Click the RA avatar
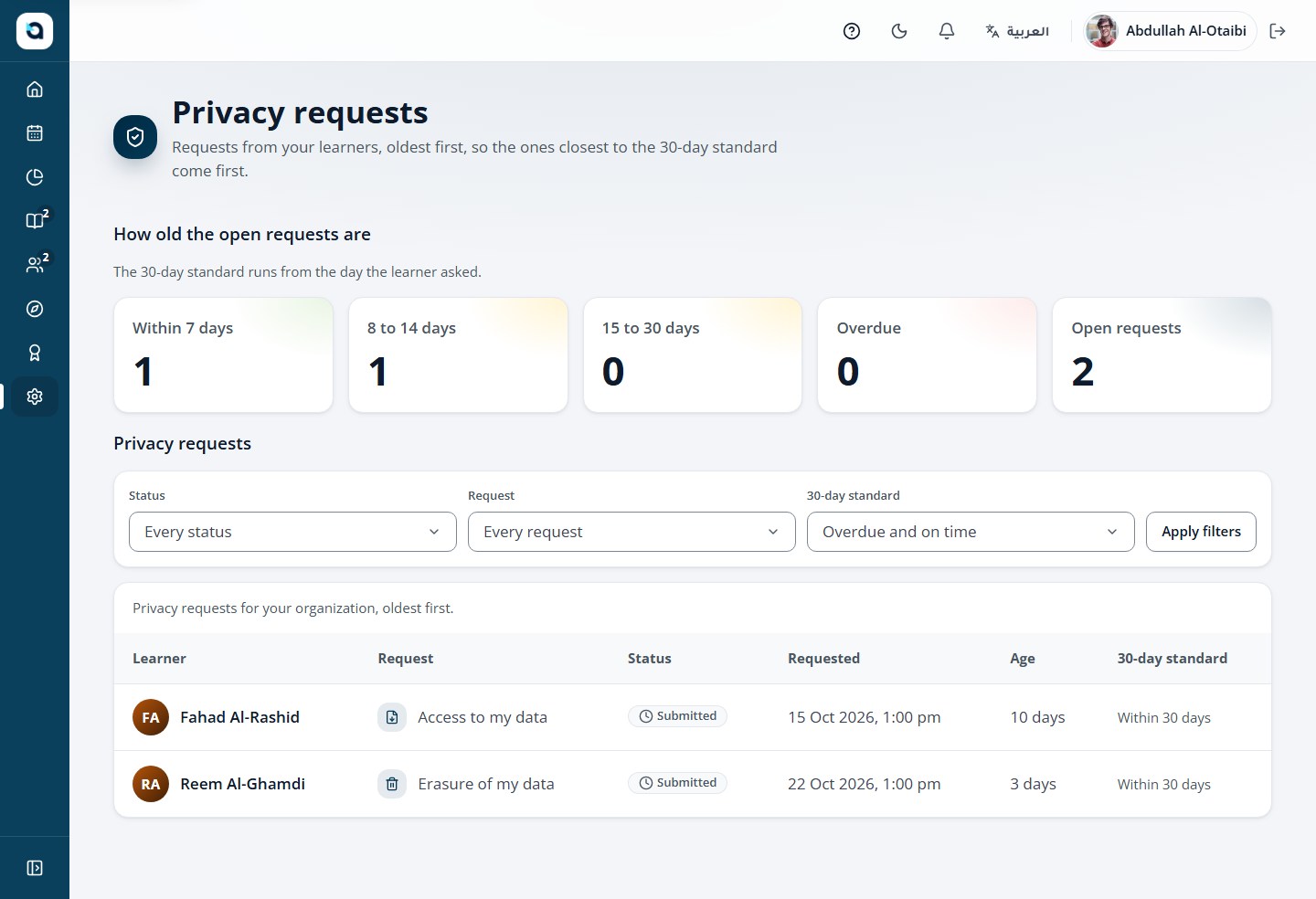The height and width of the screenshot is (899, 1316). click(151, 784)
